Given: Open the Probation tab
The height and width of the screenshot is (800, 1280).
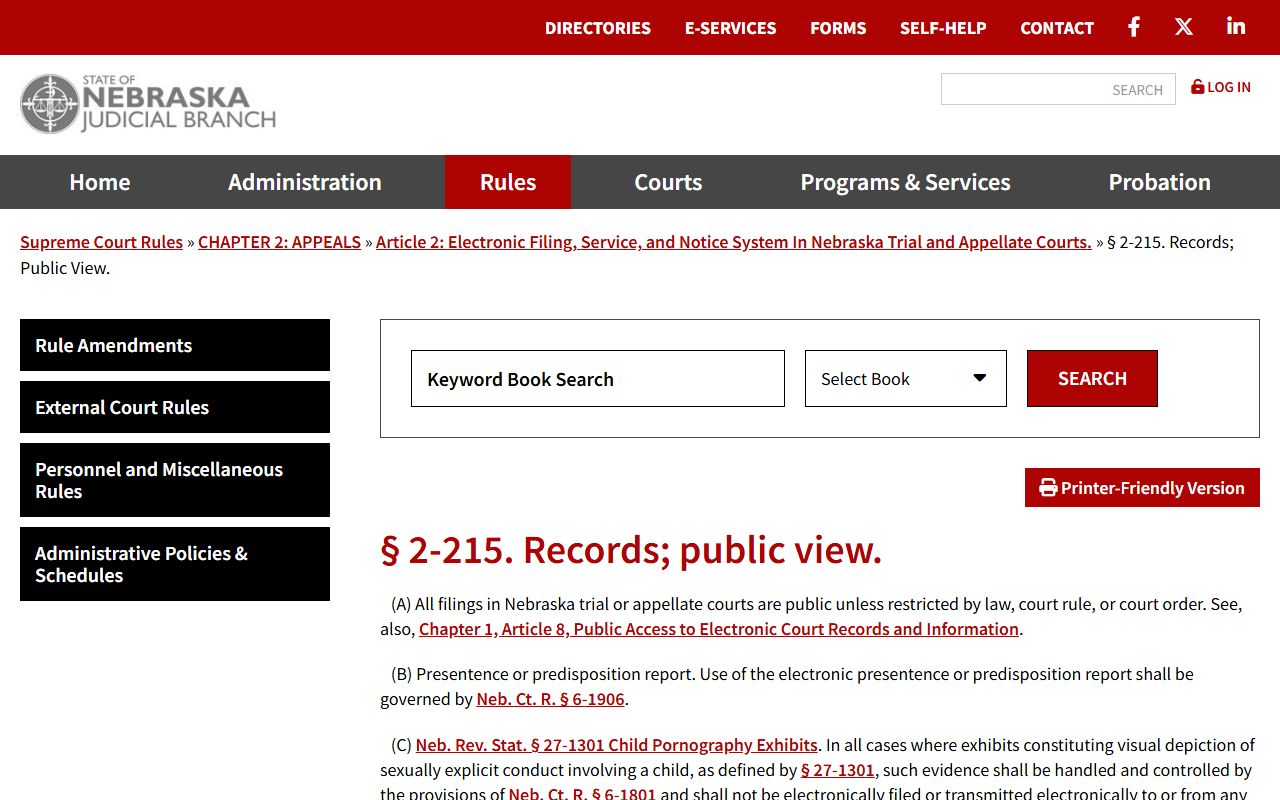Looking at the screenshot, I should pos(1160,182).
